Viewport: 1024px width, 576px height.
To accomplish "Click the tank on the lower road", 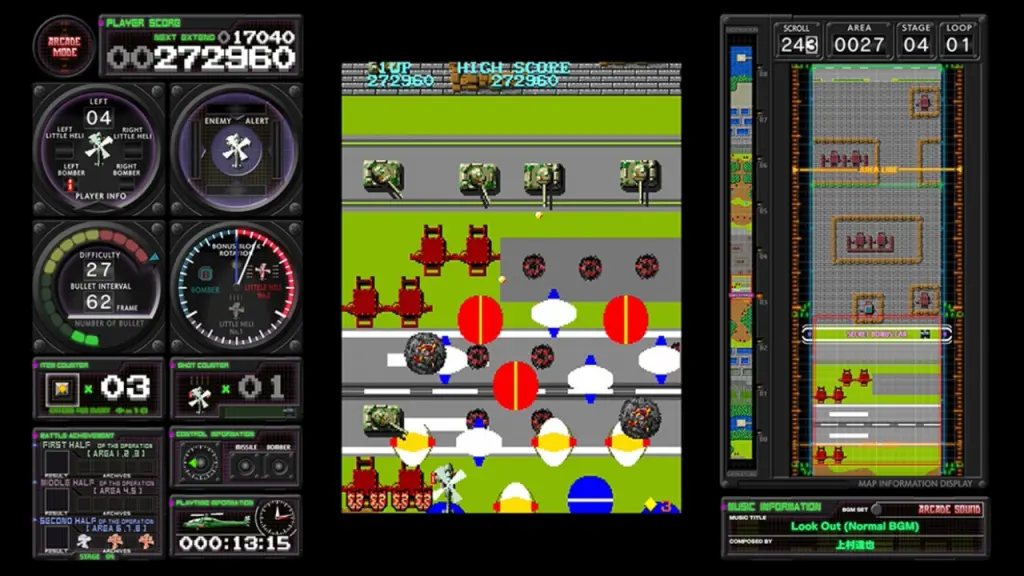I will [384, 421].
